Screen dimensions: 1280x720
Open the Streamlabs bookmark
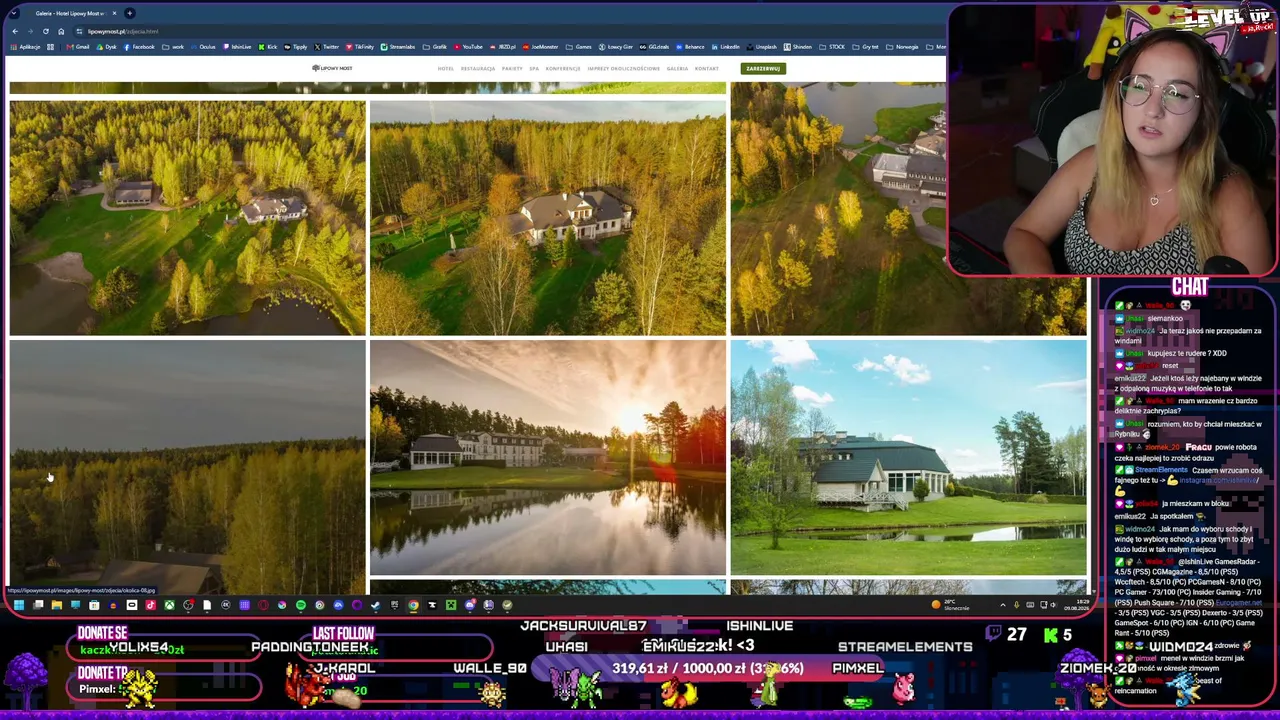399,47
